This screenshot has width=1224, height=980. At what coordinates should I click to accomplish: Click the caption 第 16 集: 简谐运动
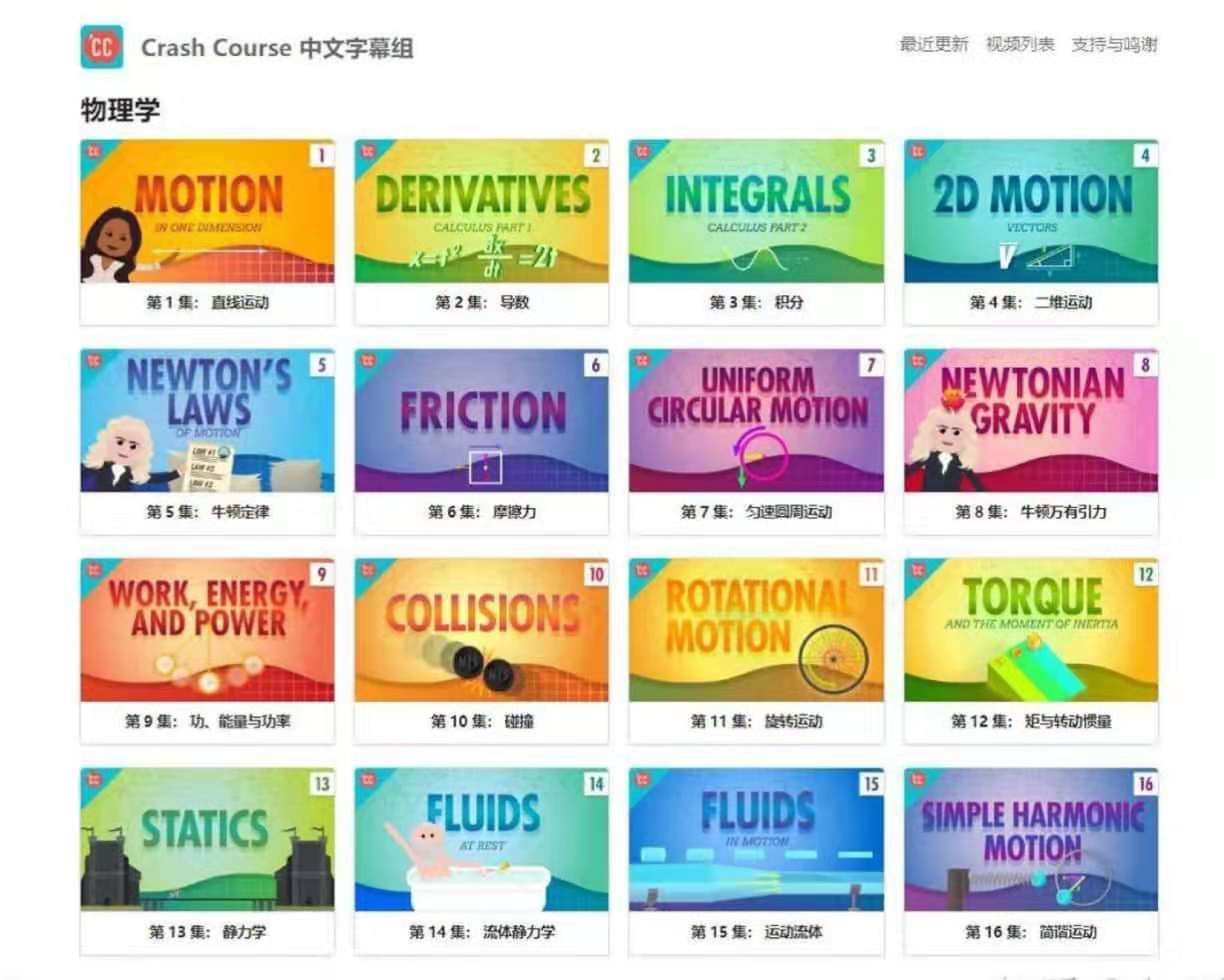(x=1031, y=932)
